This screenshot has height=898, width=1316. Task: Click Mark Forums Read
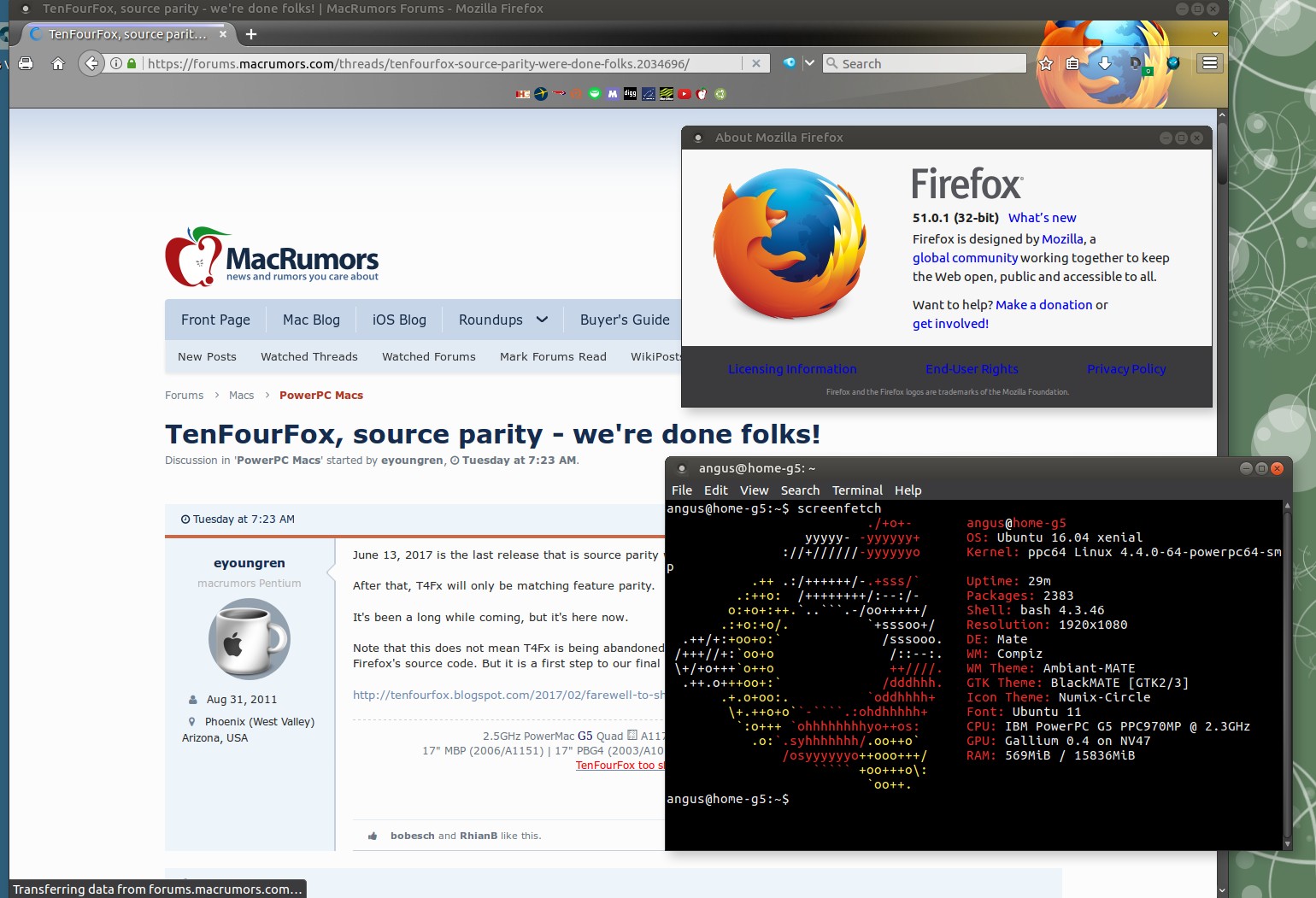tap(553, 357)
